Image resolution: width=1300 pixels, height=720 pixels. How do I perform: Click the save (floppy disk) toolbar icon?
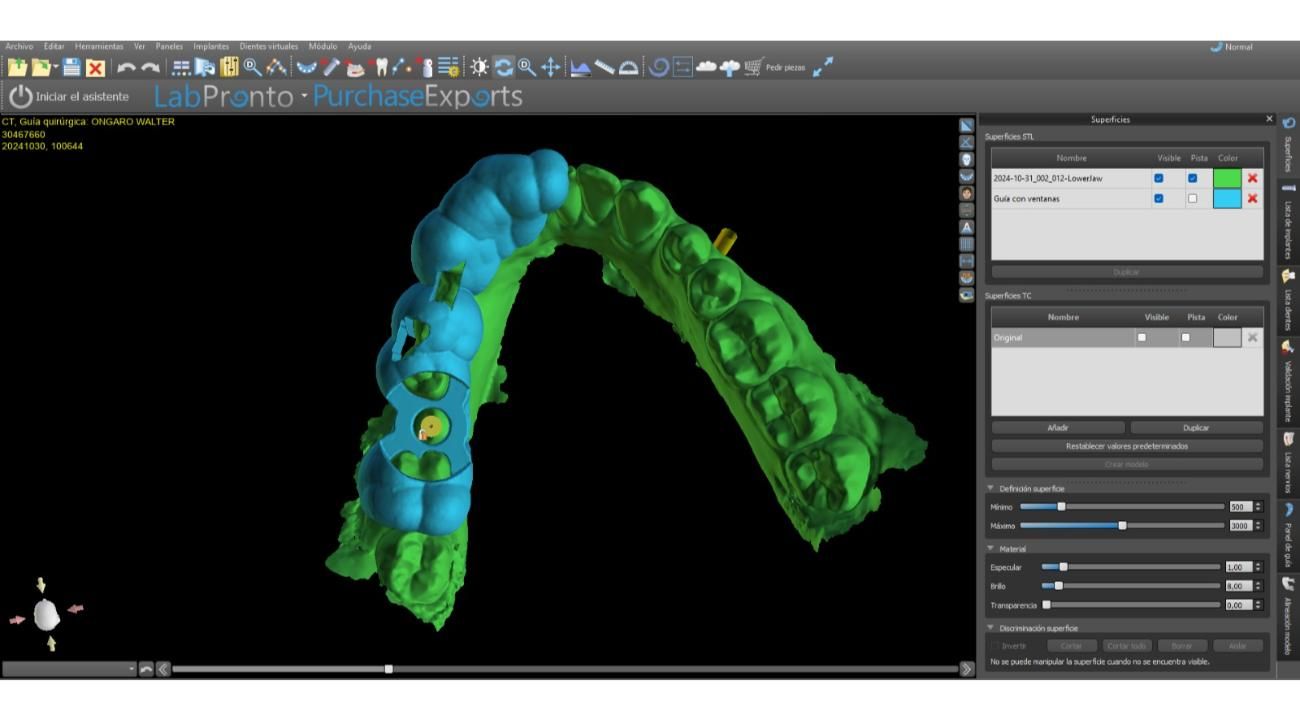tap(71, 67)
